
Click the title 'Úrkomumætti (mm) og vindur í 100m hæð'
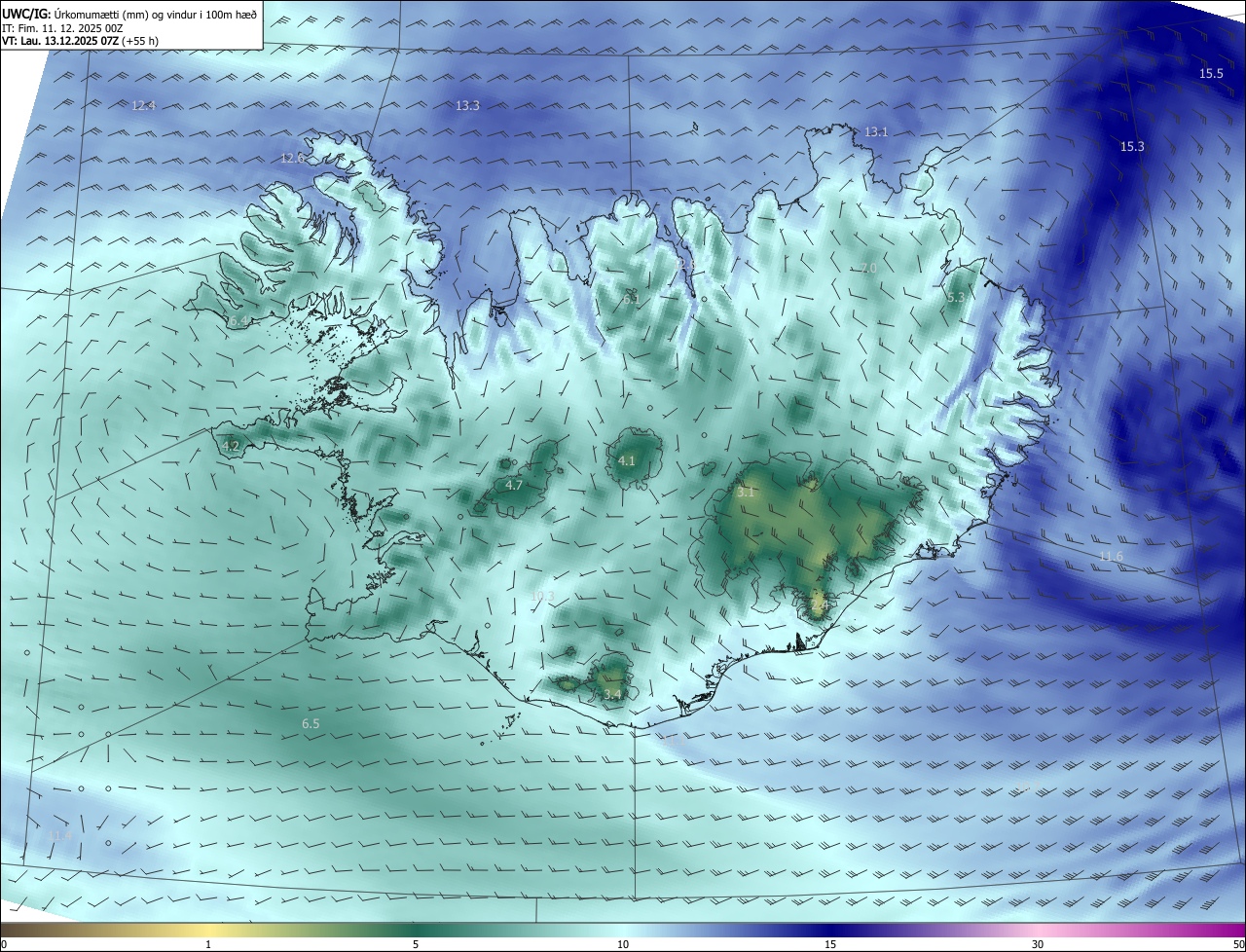156,14
